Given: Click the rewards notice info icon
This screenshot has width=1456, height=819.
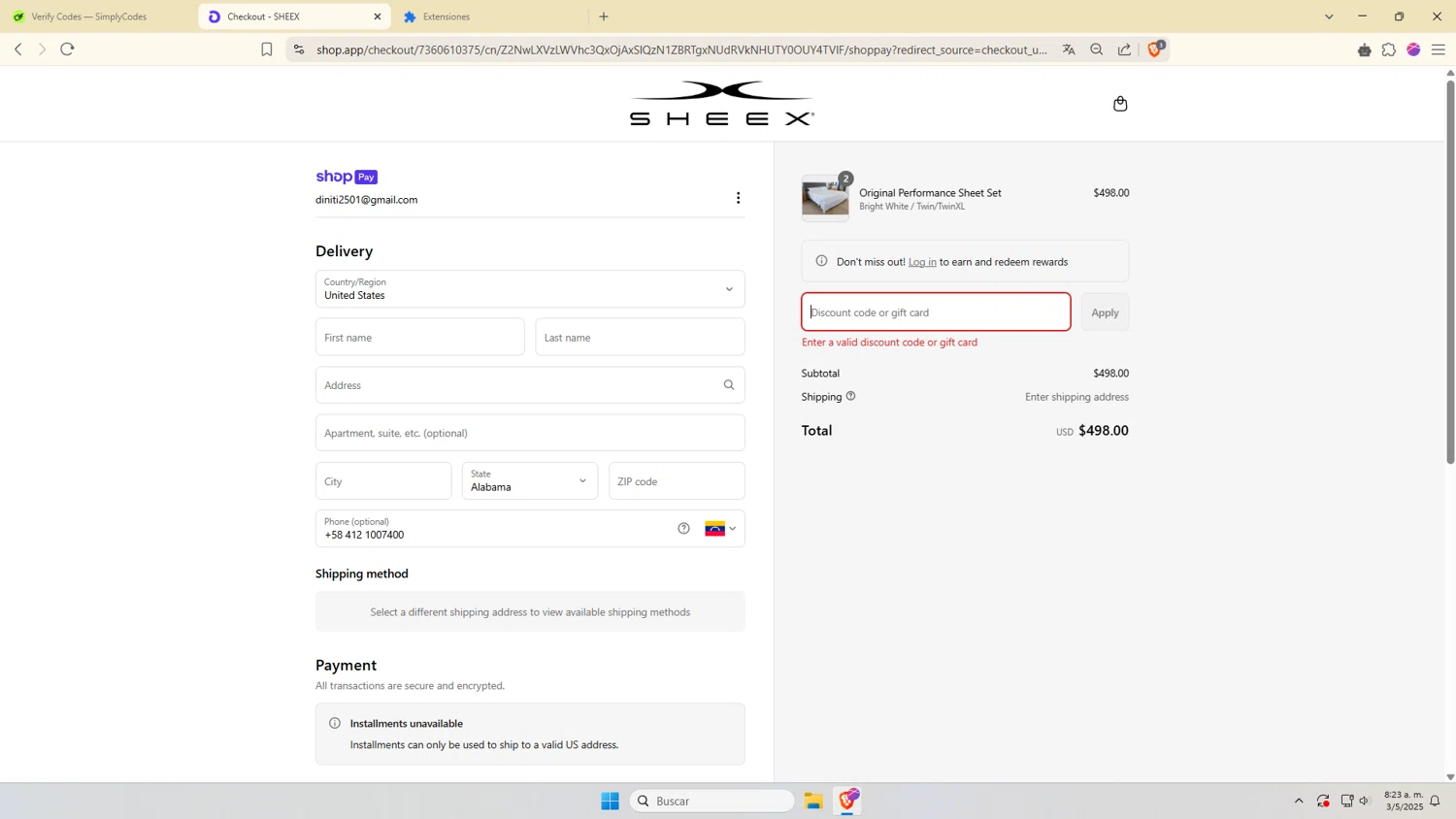Looking at the screenshot, I should (x=821, y=261).
